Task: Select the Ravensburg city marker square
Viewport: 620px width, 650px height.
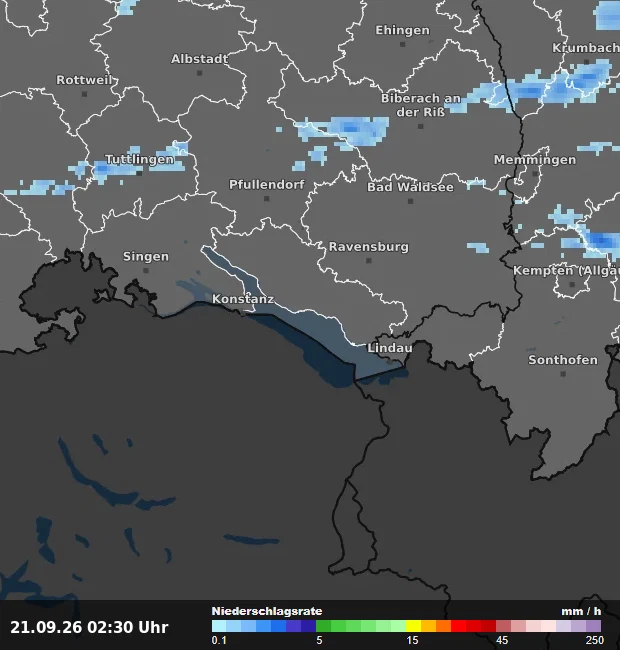Action: click(368, 261)
